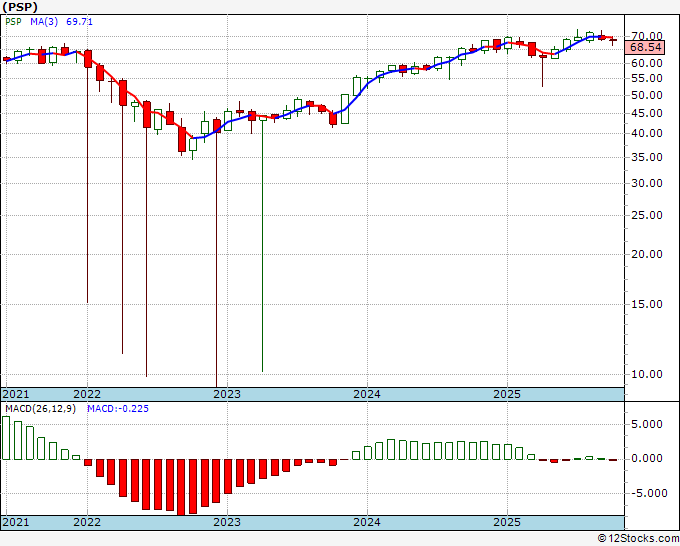Click the 50.00 price axis label
680x546 pixels.
646,95
